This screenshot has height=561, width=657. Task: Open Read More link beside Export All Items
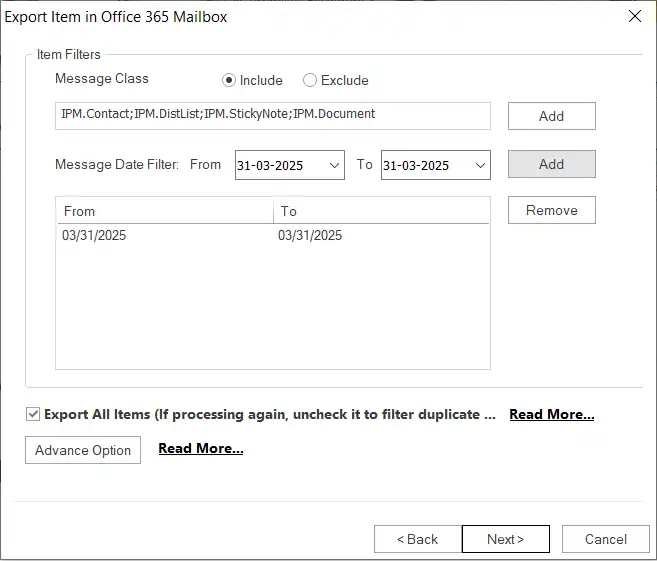point(551,414)
